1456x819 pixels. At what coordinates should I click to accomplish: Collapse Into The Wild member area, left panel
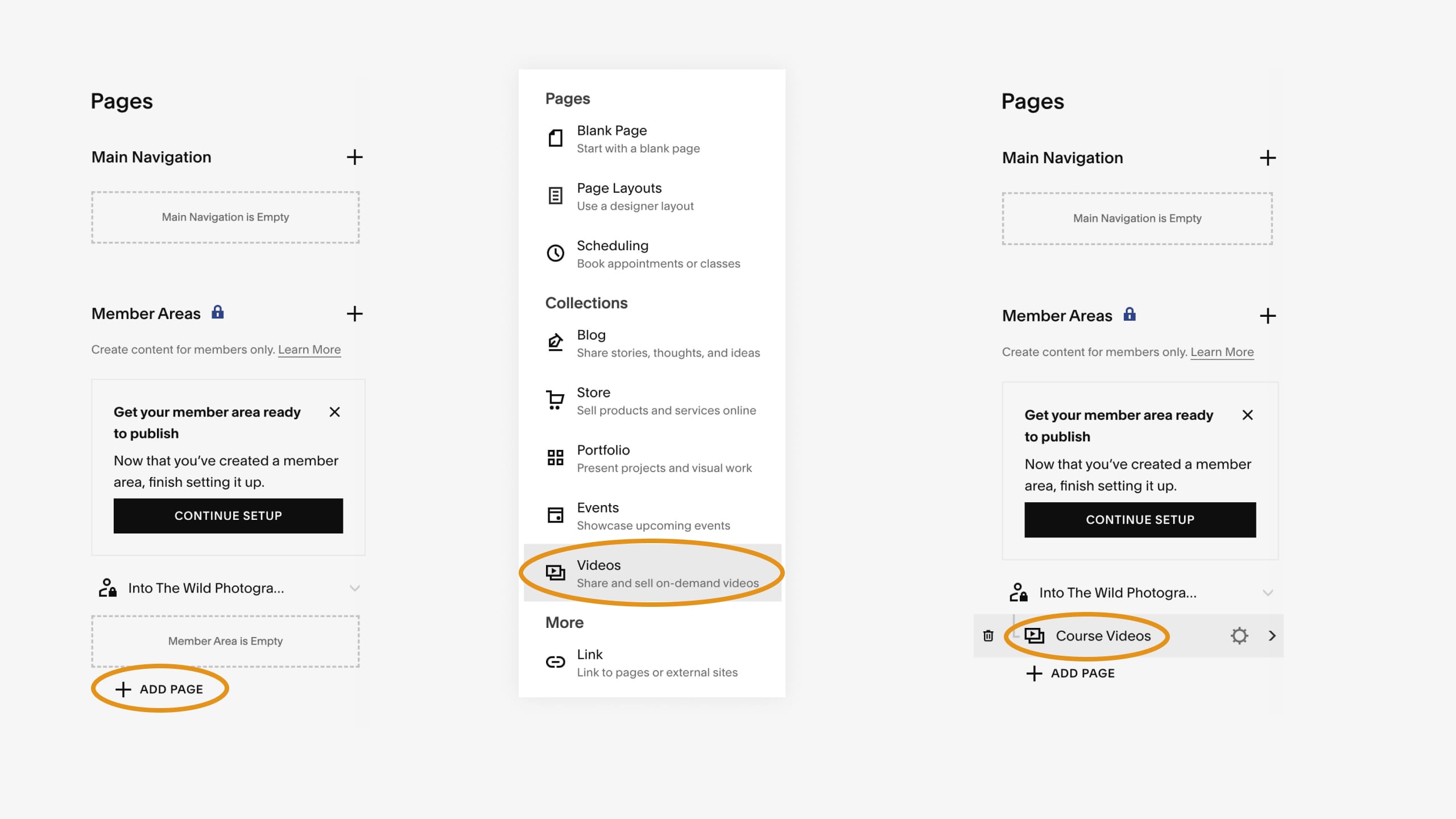pos(354,588)
